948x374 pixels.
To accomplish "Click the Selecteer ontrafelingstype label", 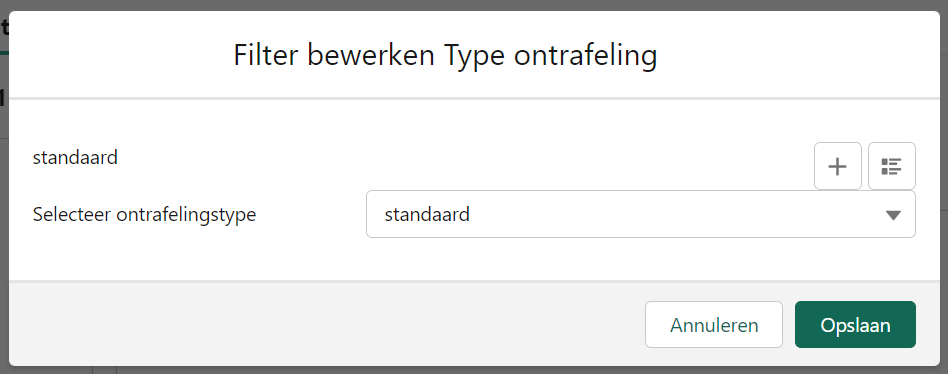I will 144,214.
